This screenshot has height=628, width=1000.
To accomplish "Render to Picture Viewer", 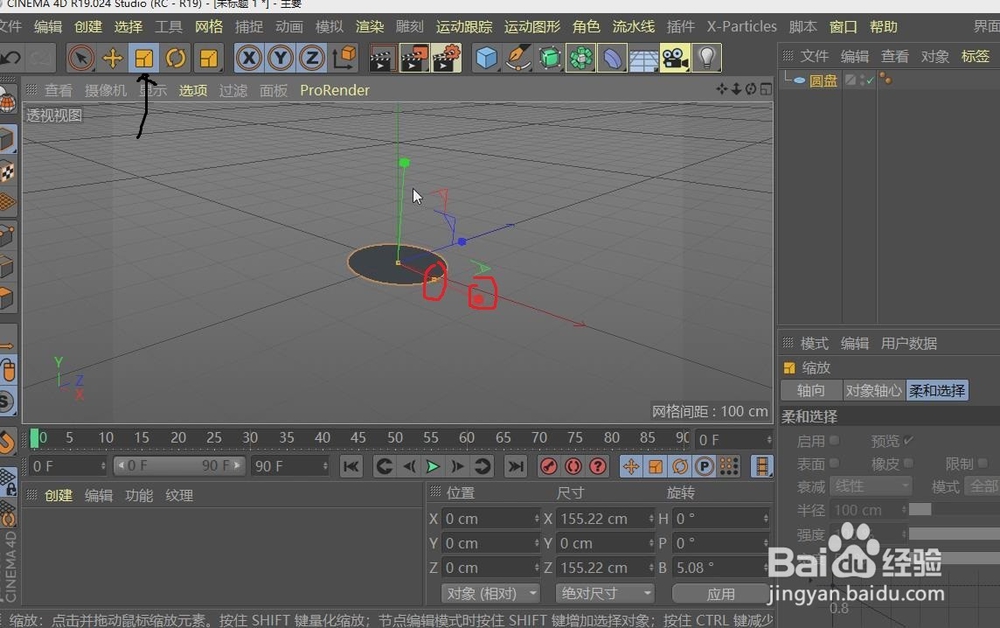I will [x=414, y=59].
